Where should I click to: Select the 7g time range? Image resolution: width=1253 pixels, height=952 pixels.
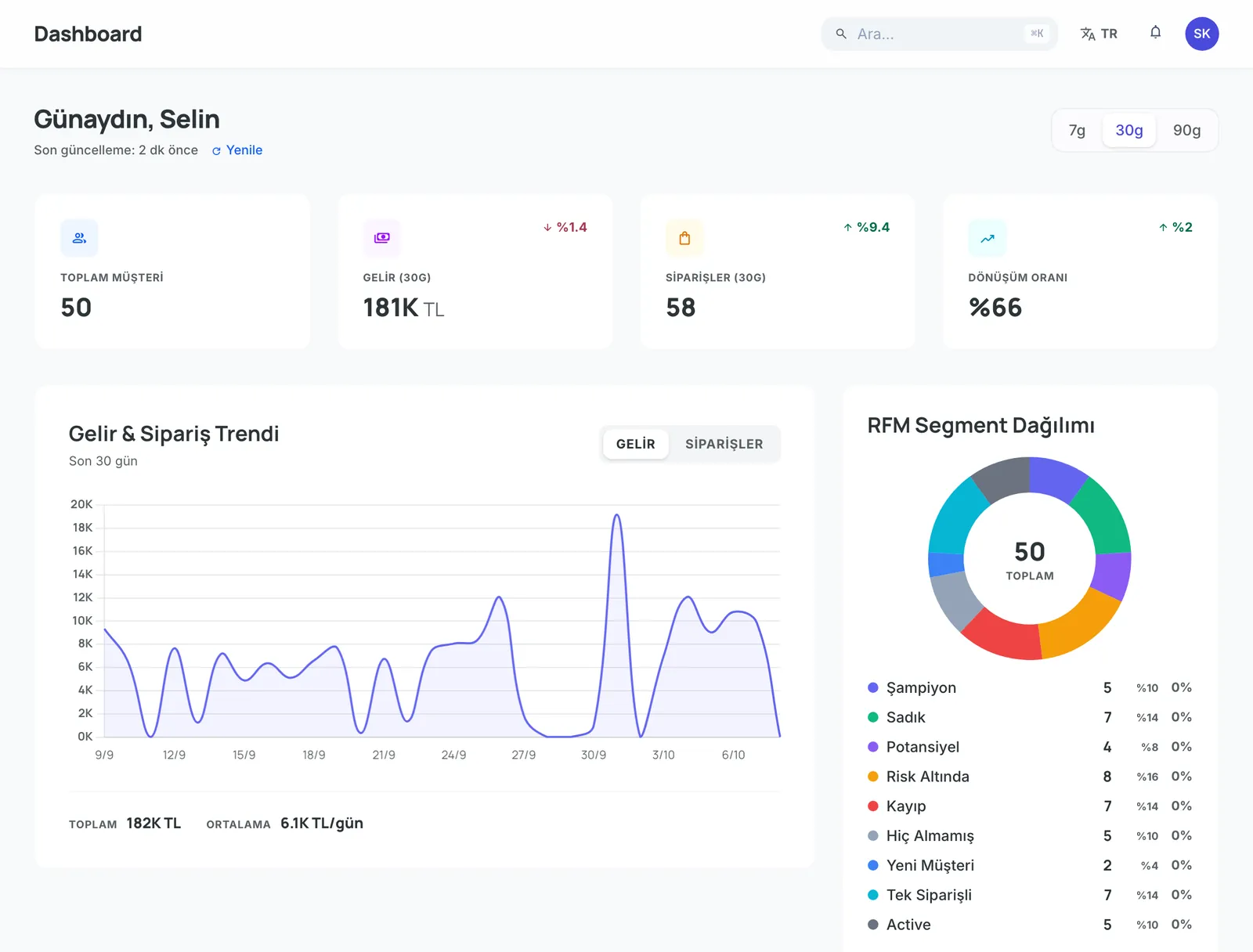click(x=1078, y=130)
